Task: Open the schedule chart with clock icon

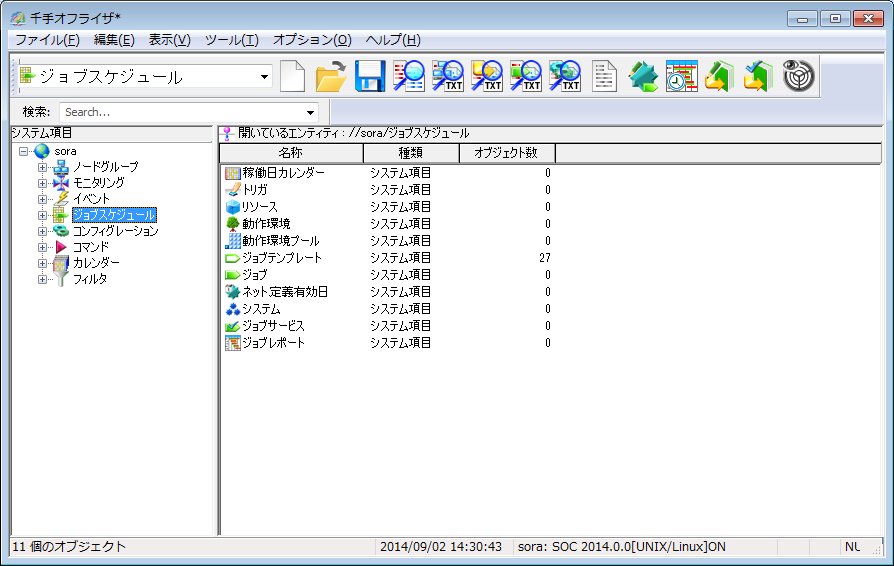Action: (682, 76)
